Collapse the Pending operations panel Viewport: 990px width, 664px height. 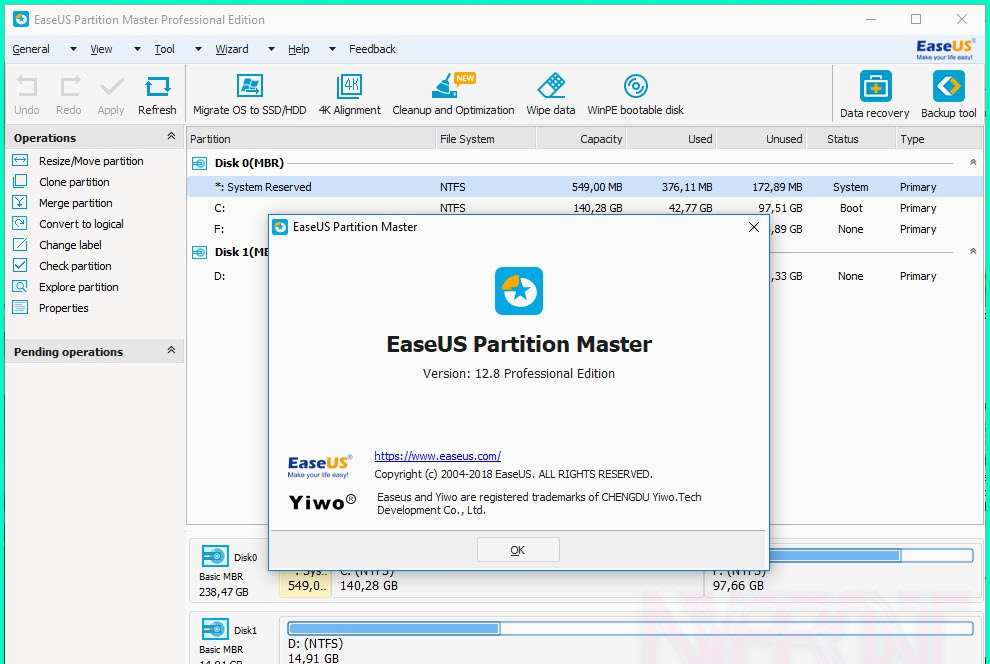[x=171, y=350]
